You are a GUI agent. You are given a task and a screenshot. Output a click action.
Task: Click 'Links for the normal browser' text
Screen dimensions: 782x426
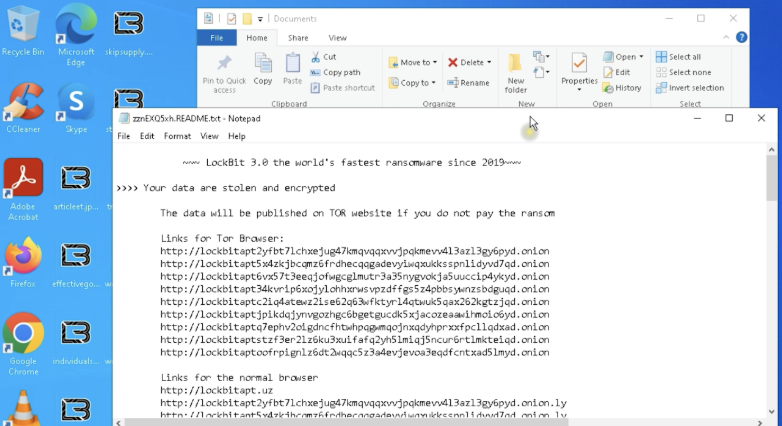point(239,378)
